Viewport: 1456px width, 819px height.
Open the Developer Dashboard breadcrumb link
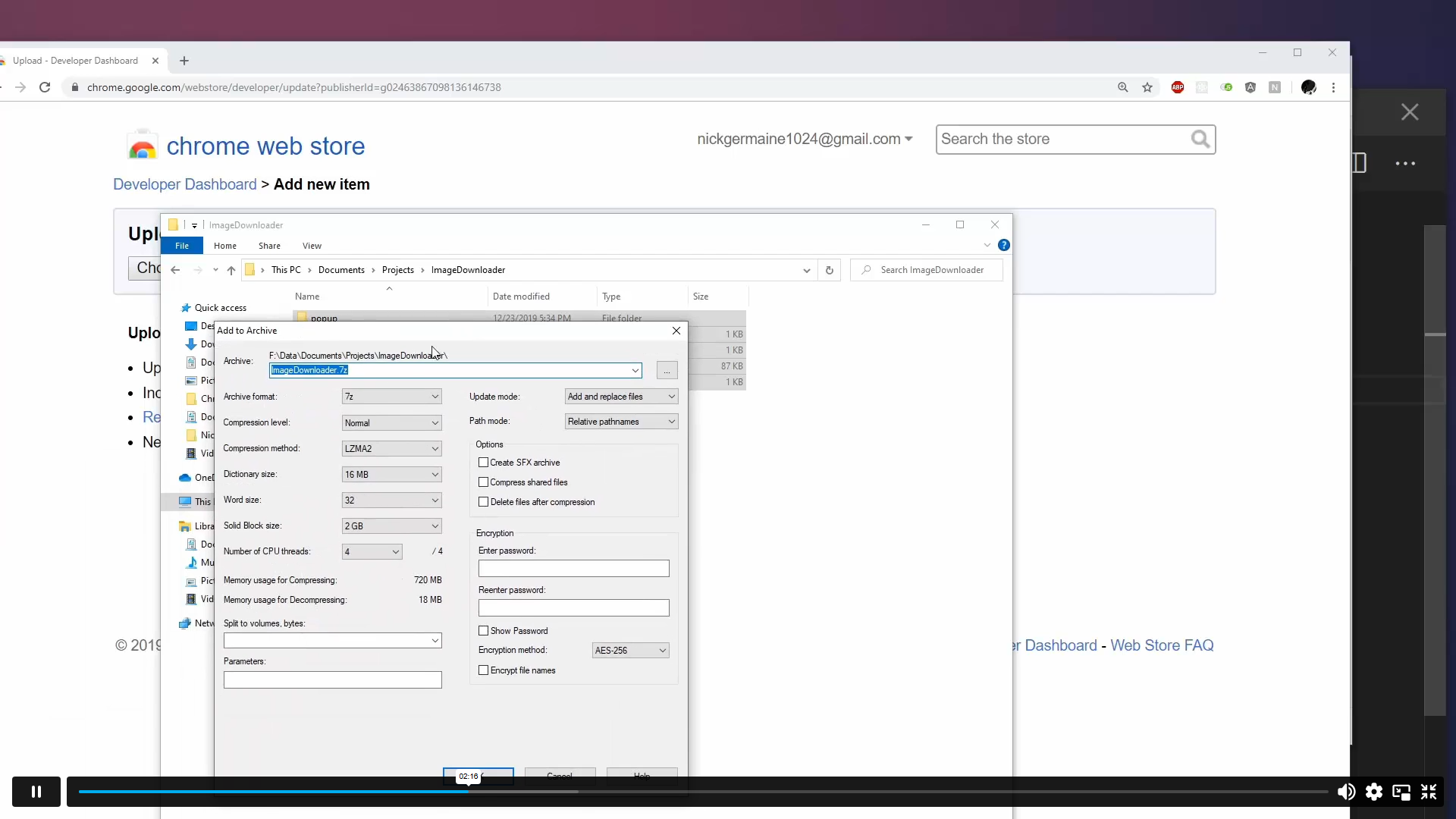point(185,184)
